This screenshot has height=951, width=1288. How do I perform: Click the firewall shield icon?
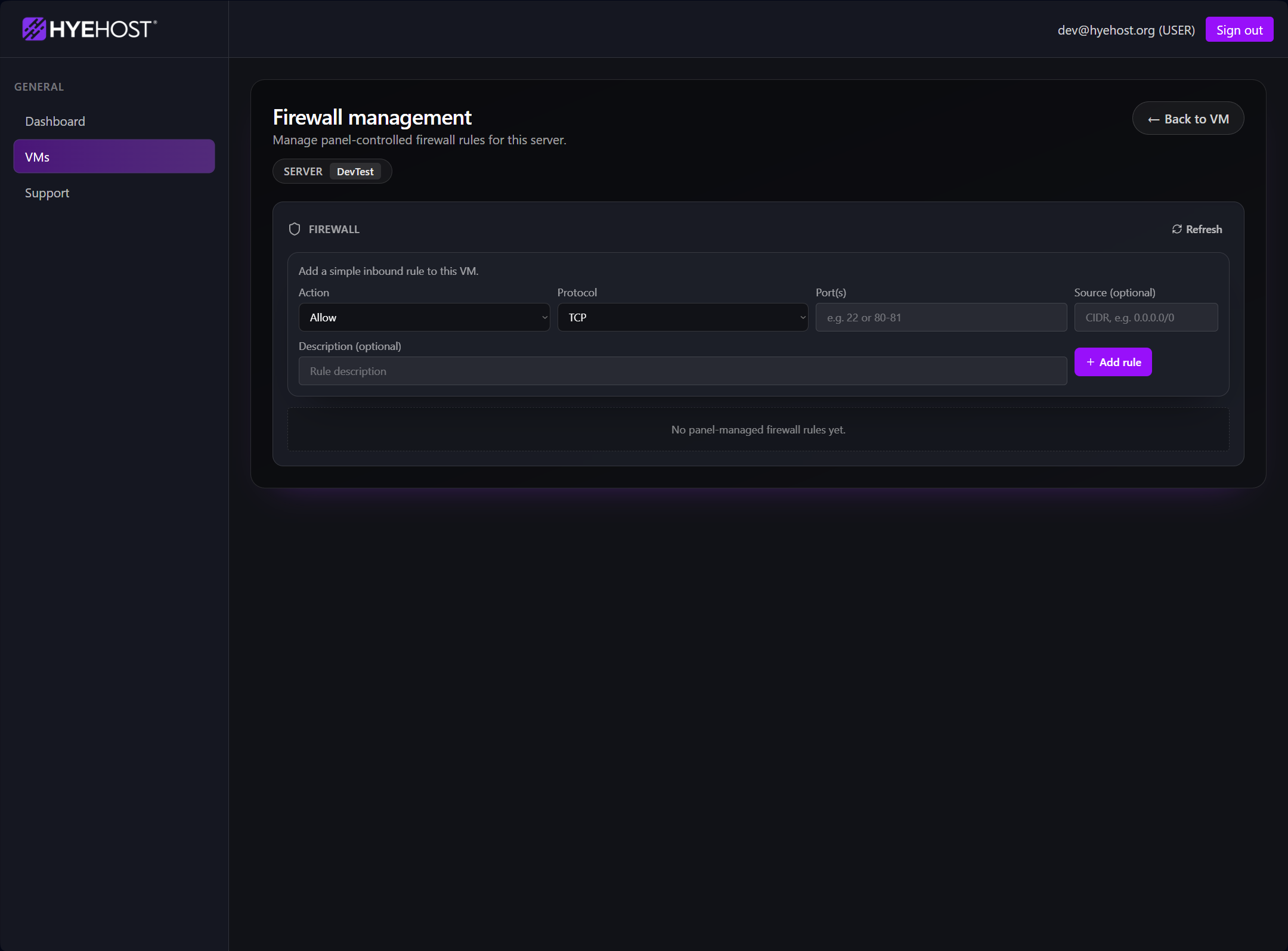point(294,229)
